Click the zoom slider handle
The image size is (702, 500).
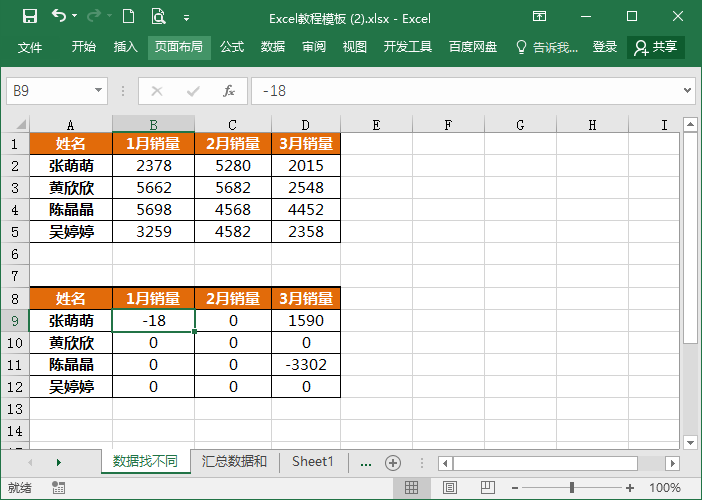[571, 488]
